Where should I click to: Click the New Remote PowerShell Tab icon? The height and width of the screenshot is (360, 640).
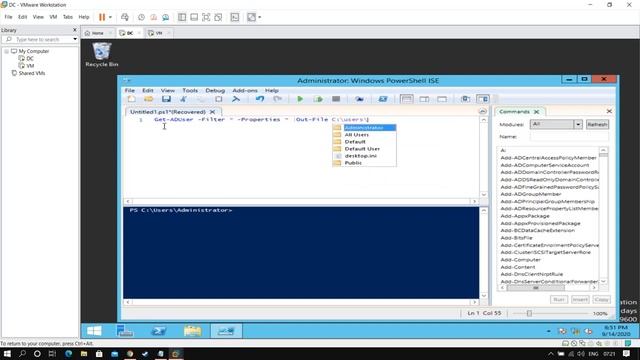(359, 99)
